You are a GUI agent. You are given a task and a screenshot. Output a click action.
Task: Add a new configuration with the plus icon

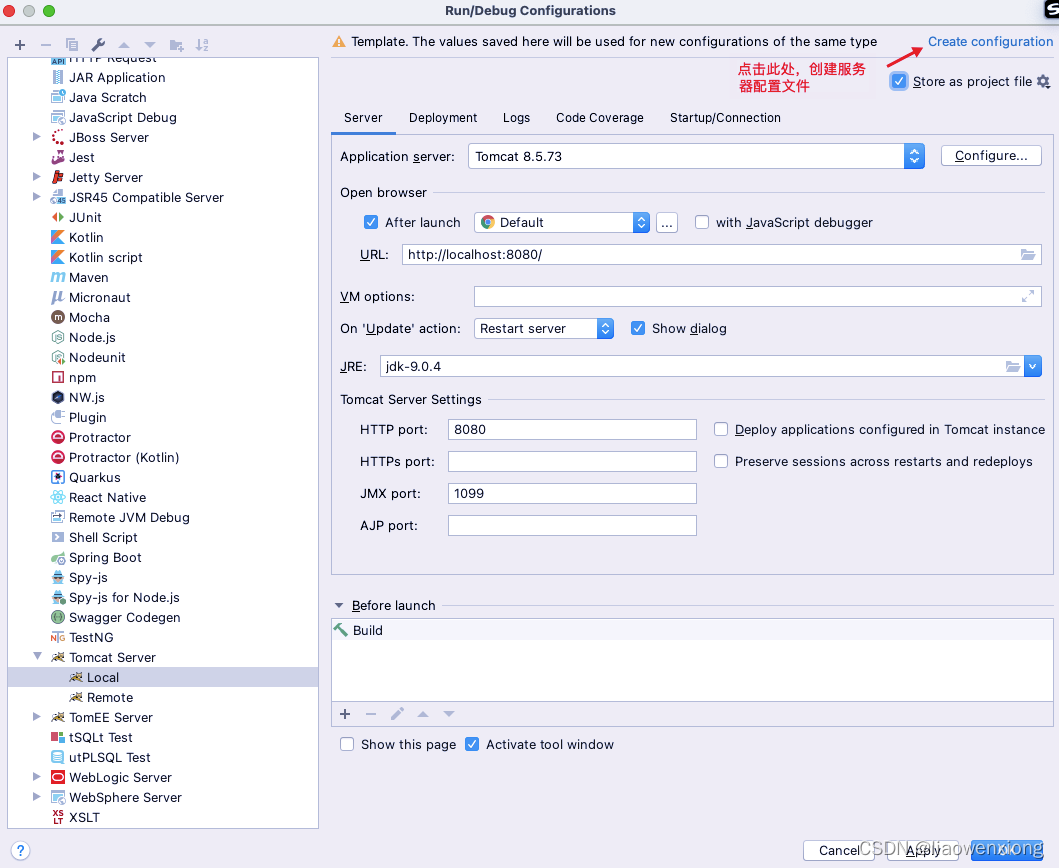point(20,45)
